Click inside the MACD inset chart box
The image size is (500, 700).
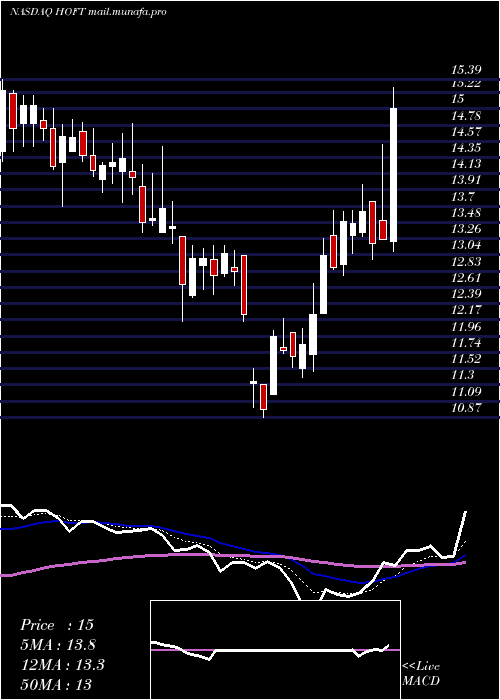(275, 650)
